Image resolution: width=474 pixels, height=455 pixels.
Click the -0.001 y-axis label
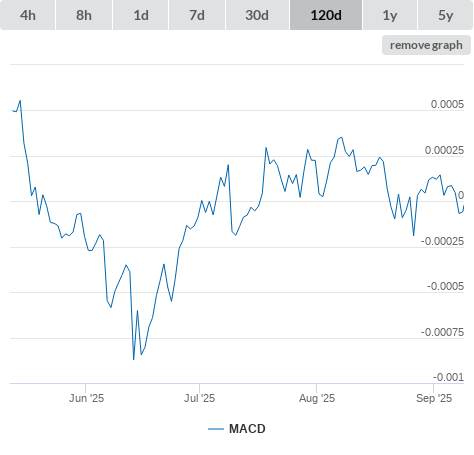pyautogui.click(x=448, y=377)
